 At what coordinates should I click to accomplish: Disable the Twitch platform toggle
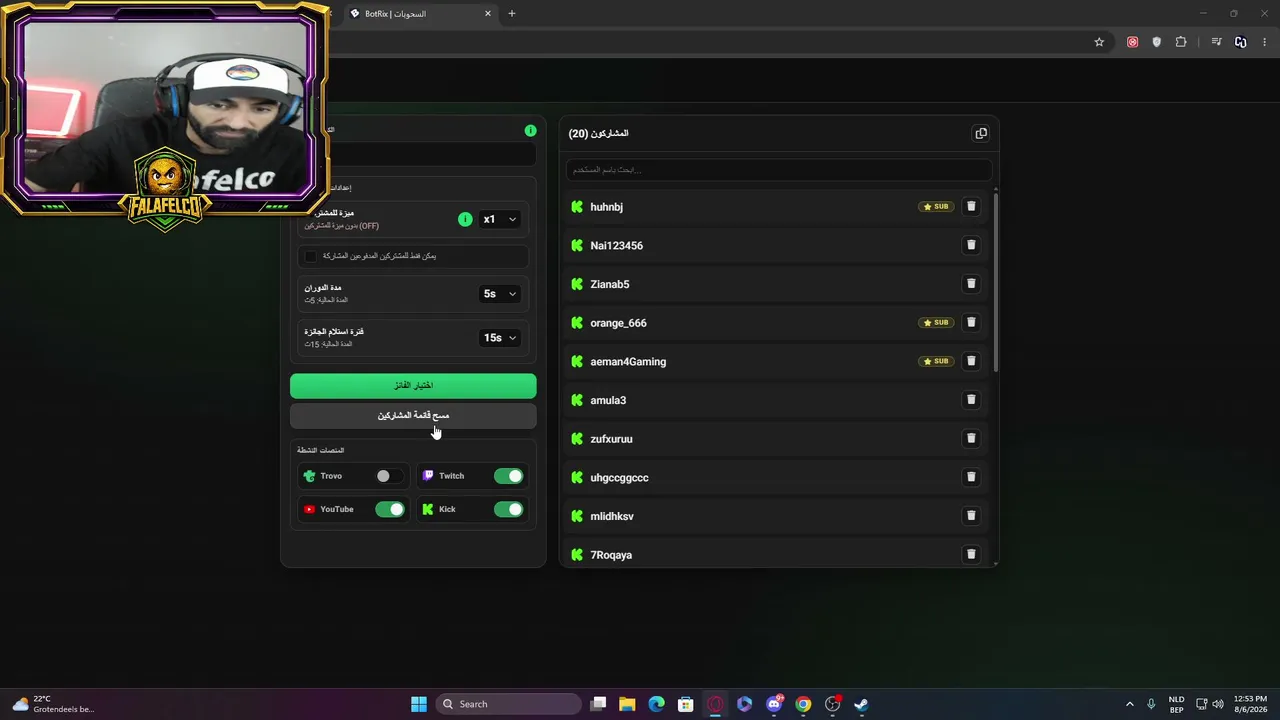508,476
